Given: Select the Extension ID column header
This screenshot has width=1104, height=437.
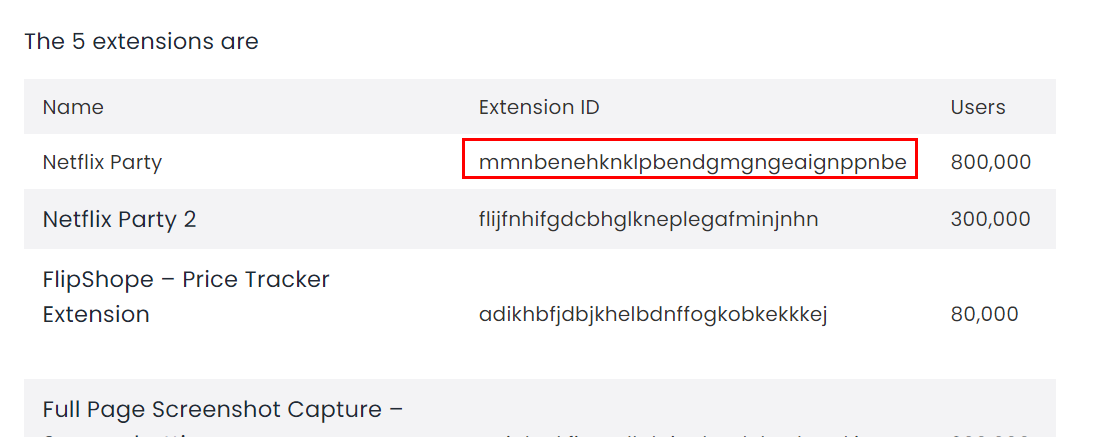Looking at the screenshot, I should [539, 107].
